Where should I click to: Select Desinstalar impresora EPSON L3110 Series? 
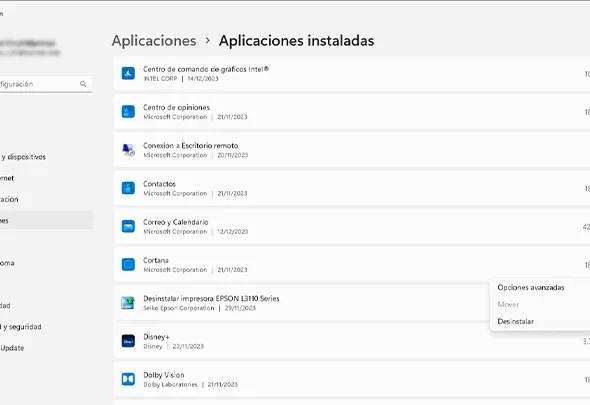click(211, 298)
